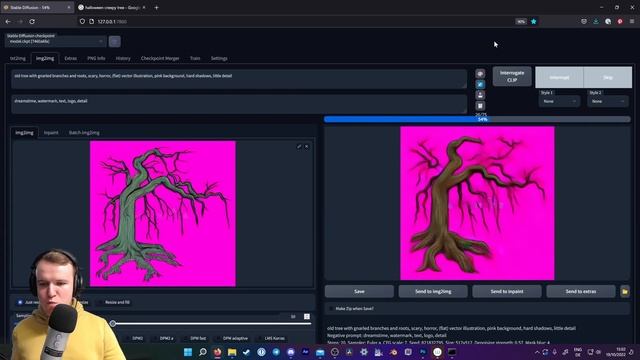The width and height of the screenshot is (640, 360).
Task: Switch to the PNG Info tab
Action: (96, 58)
